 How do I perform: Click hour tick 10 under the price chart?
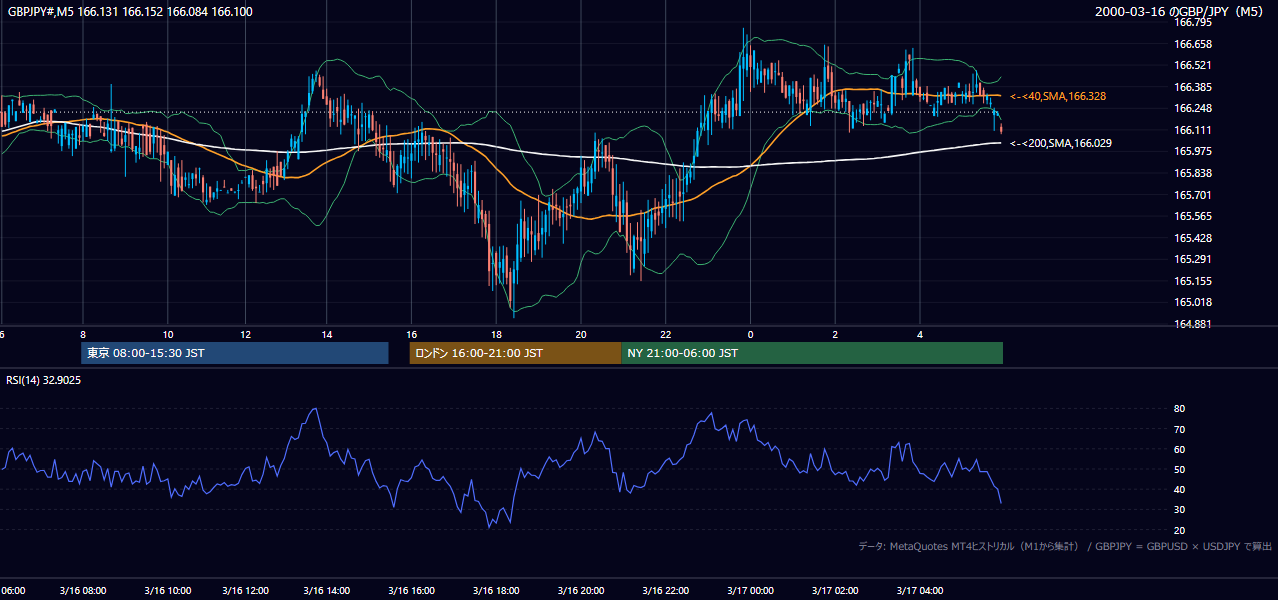pyautogui.click(x=168, y=334)
